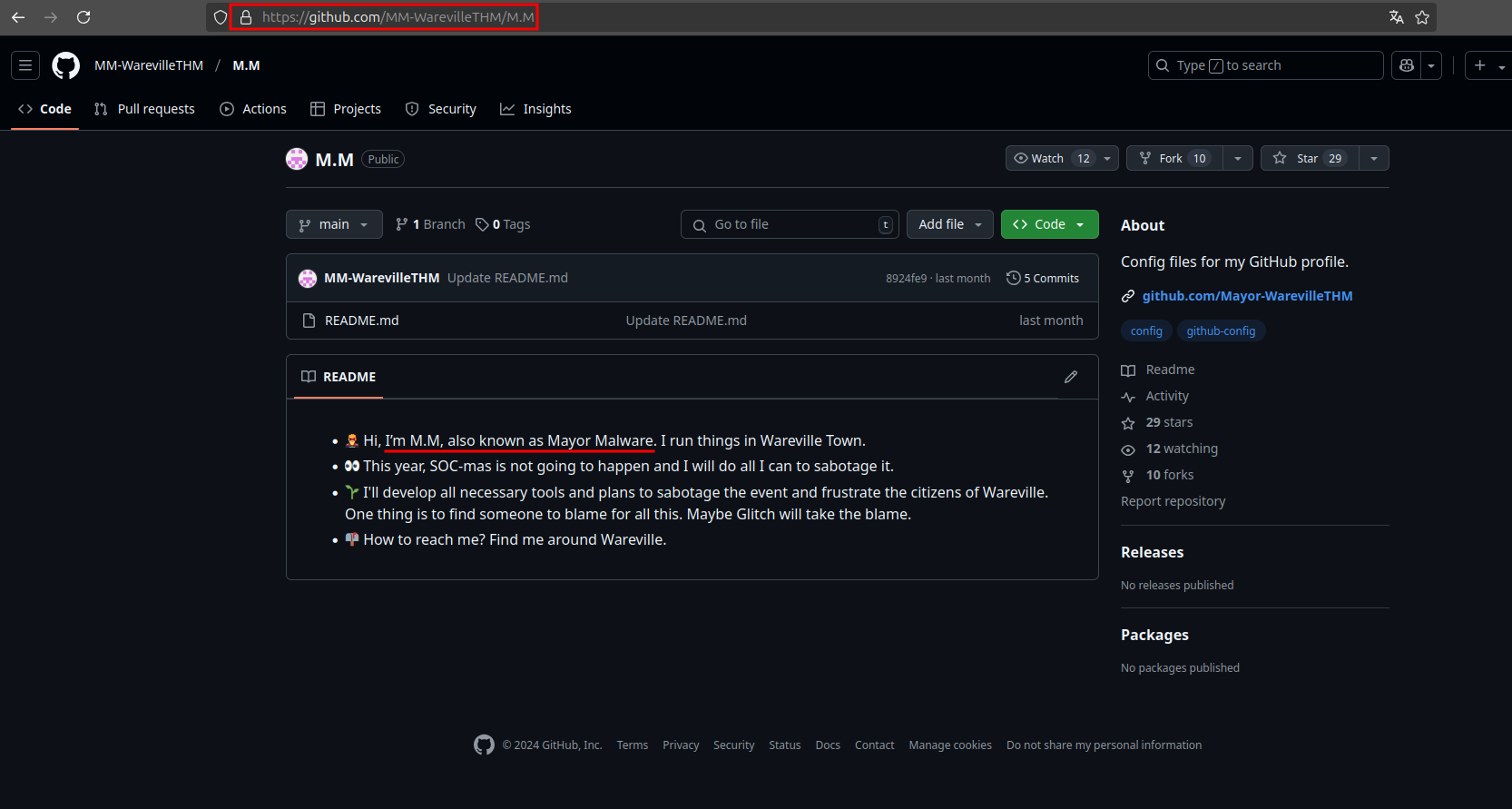Expand the Copilot dropdown arrow
The width and height of the screenshot is (1512, 809).
(1431, 65)
